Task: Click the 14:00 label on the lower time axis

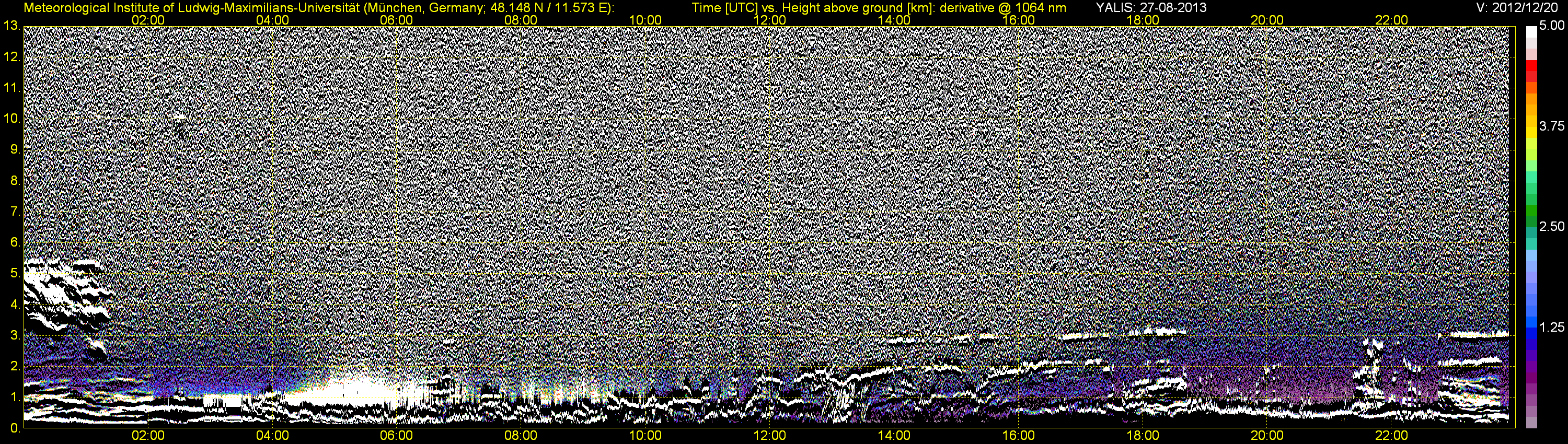Action: click(x=894, y=436)
